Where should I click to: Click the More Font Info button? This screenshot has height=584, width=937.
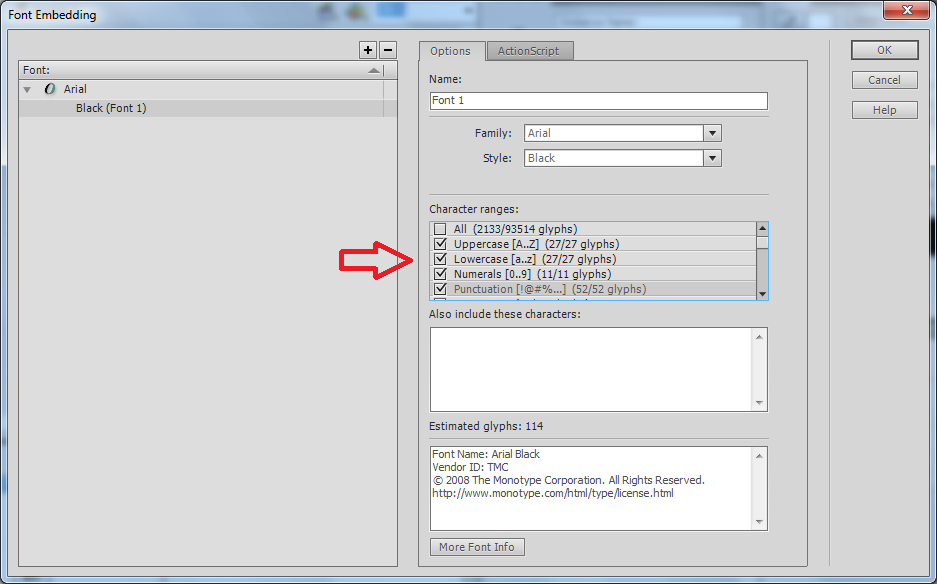coord(477,547)
